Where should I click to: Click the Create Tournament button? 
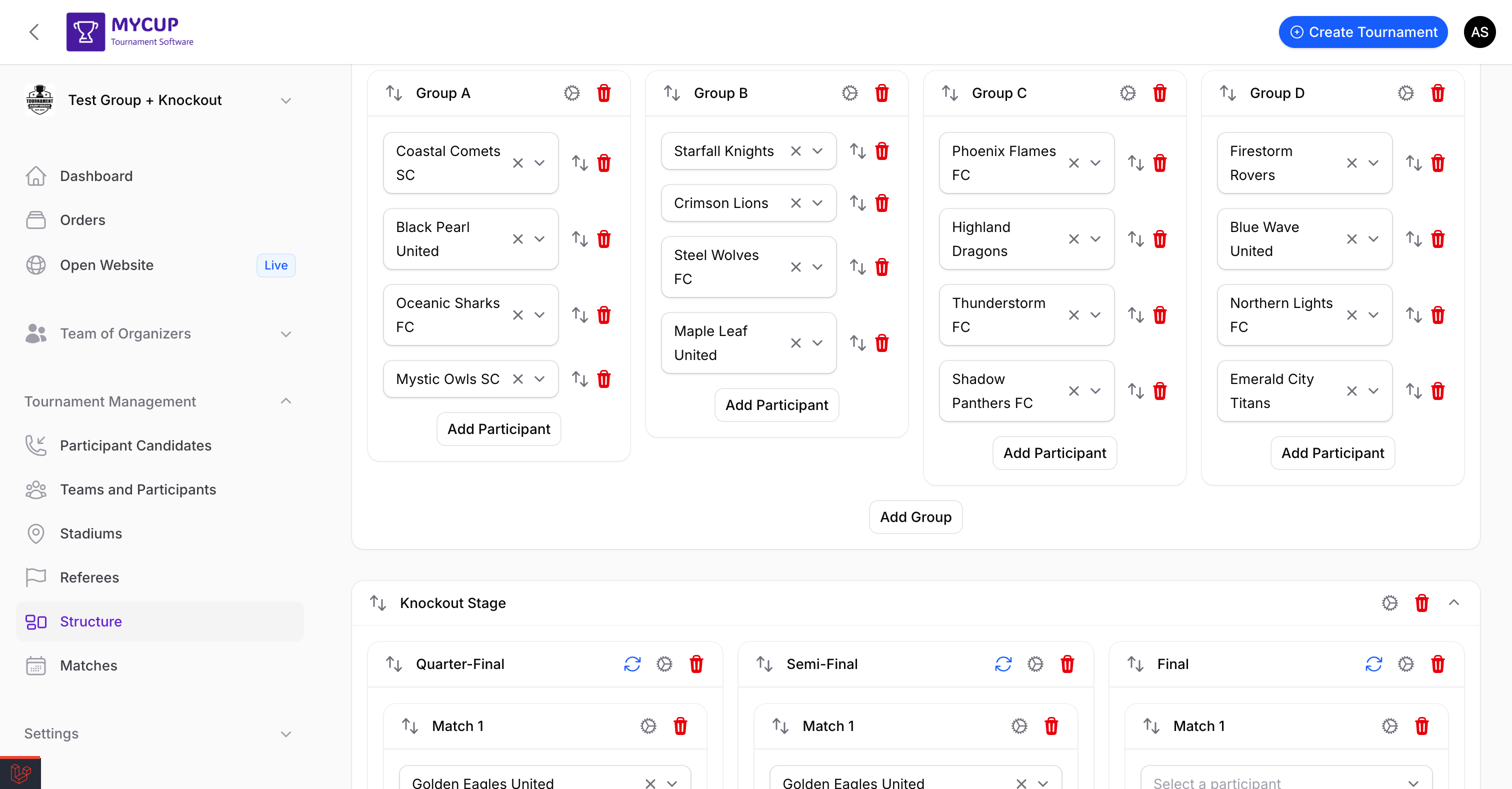point(1362,32)
